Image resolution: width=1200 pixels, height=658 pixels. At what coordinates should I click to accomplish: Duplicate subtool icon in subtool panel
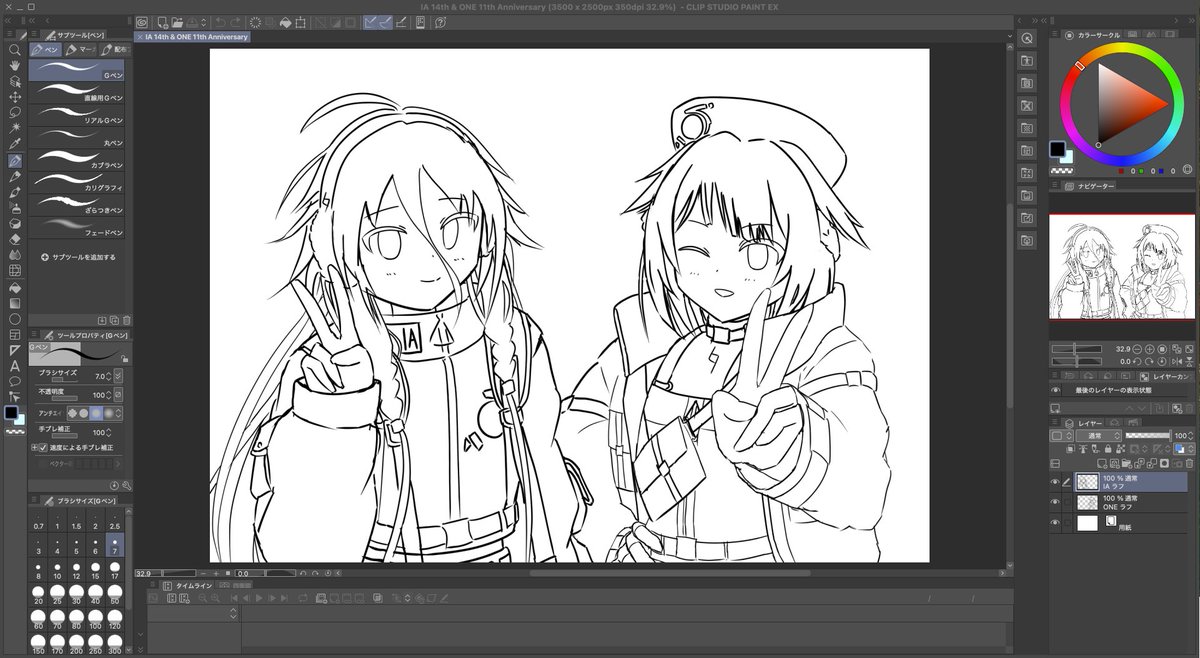tap(114, 320)
